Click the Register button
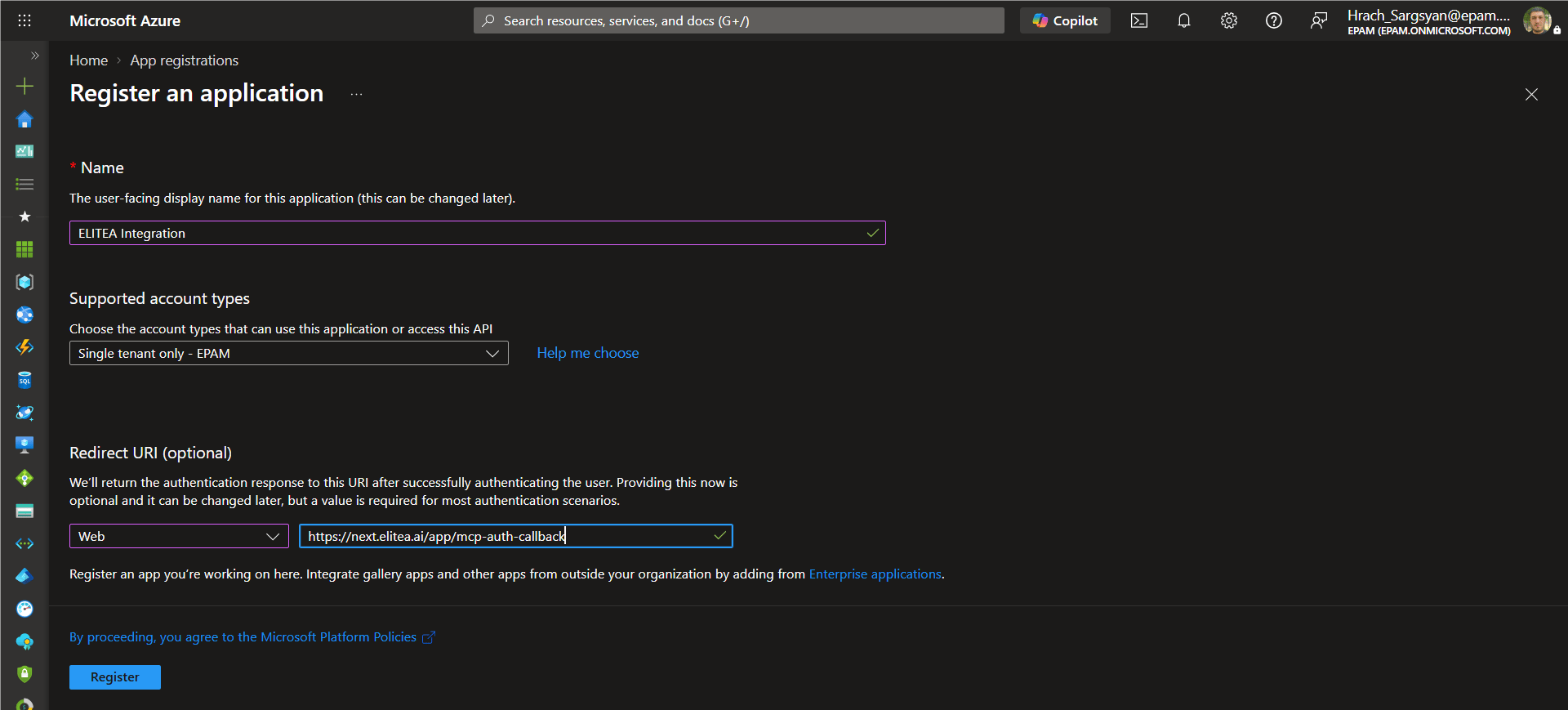Screen dimensions: 1568x710 pyautogui.click(x=114, y=677)
